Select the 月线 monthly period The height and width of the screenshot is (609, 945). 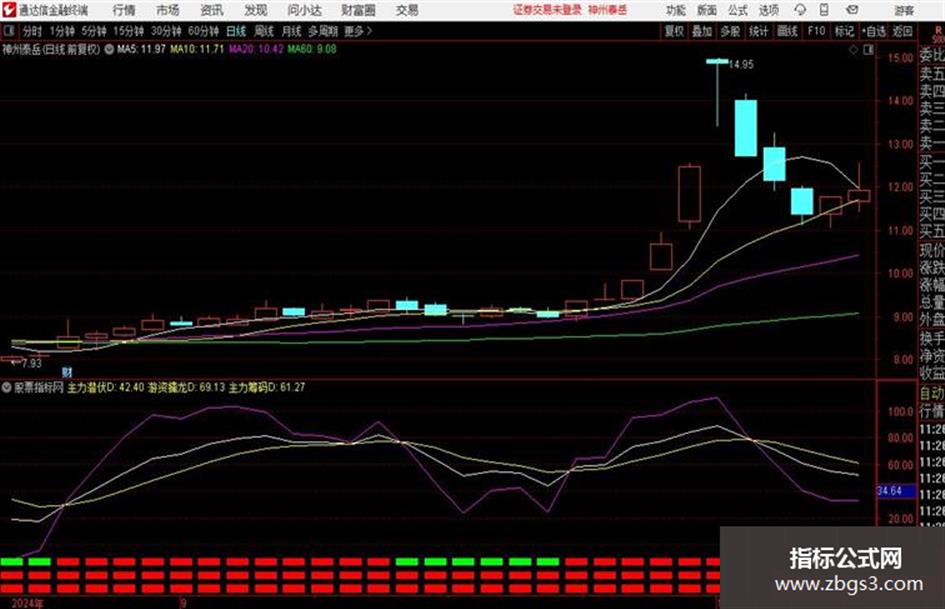[x=292, y=31]
